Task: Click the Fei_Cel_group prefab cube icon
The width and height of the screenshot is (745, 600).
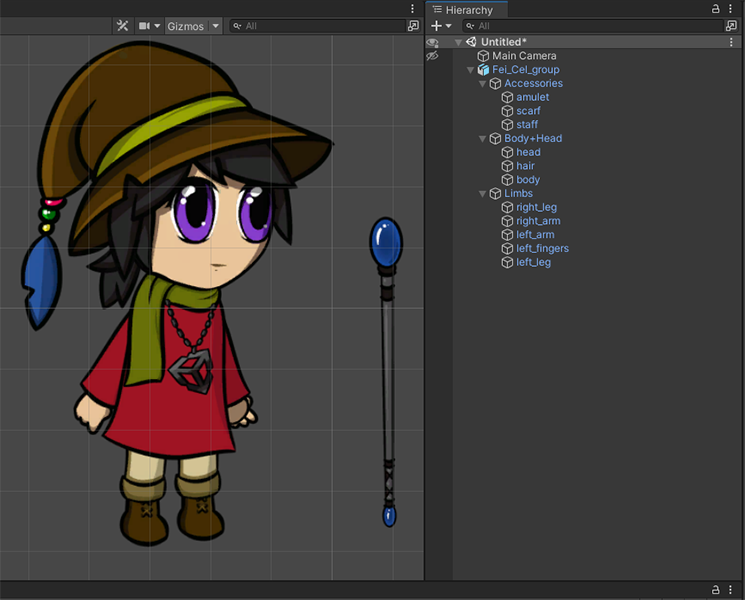Action: pyautogui.click(x=484, y=70)
